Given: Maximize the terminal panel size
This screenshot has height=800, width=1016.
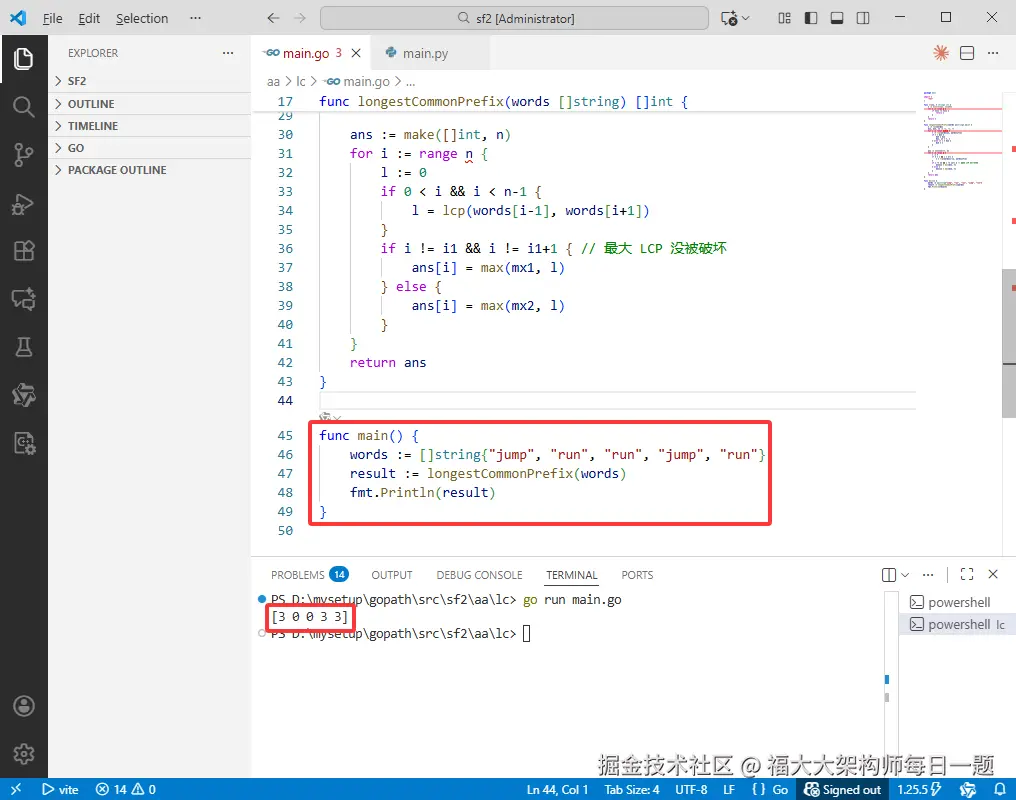Looking at the screenshot, I should point(967,575).
